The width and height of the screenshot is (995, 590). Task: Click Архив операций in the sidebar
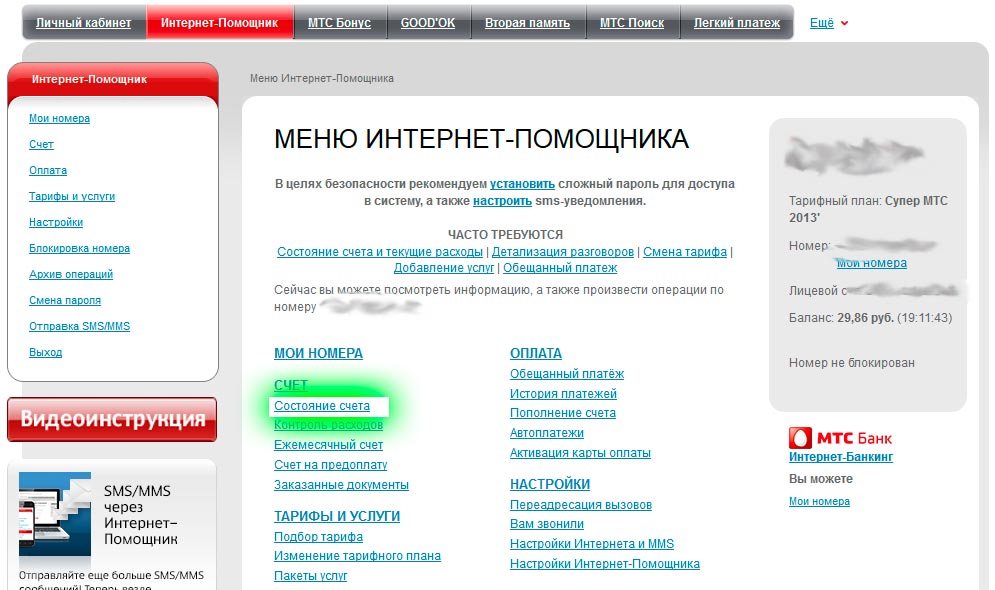71,274
